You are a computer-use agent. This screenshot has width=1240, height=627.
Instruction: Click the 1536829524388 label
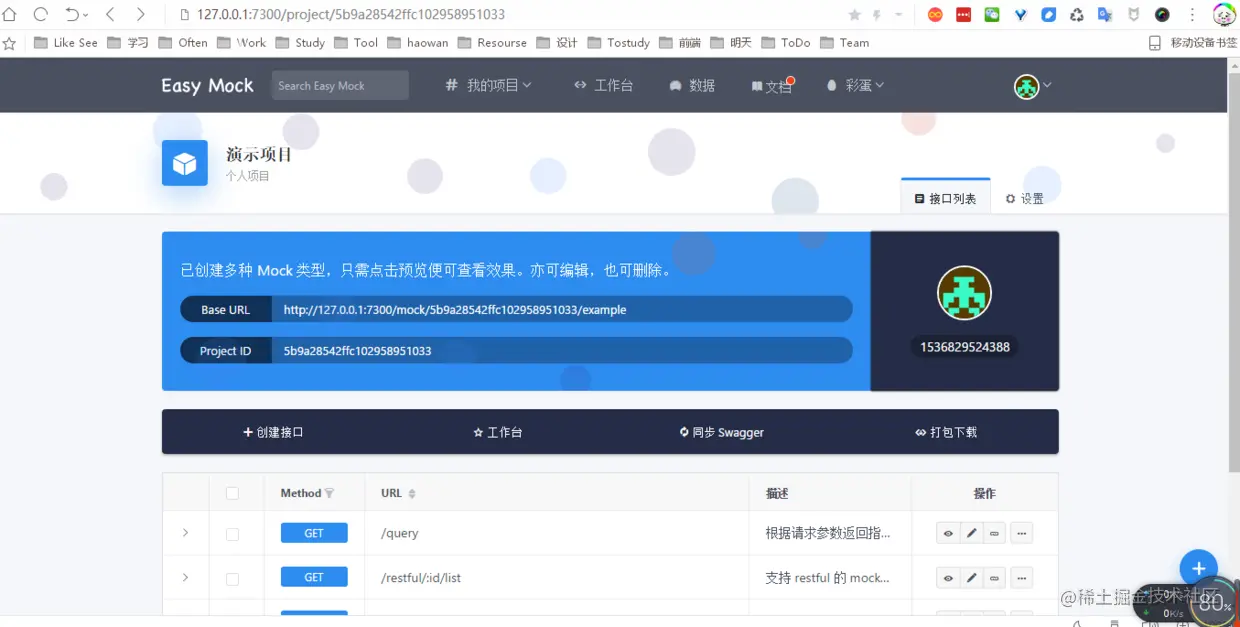point(964,347)
